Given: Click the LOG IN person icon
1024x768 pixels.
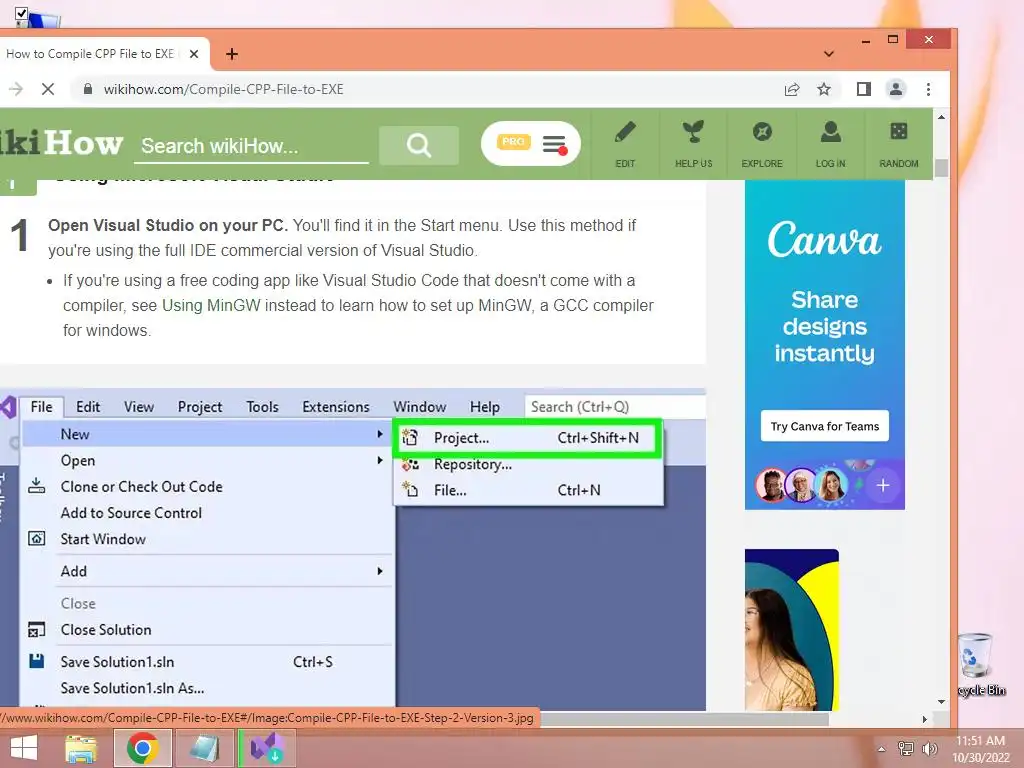Looking at the screenshot, I should tap(830, 132).
